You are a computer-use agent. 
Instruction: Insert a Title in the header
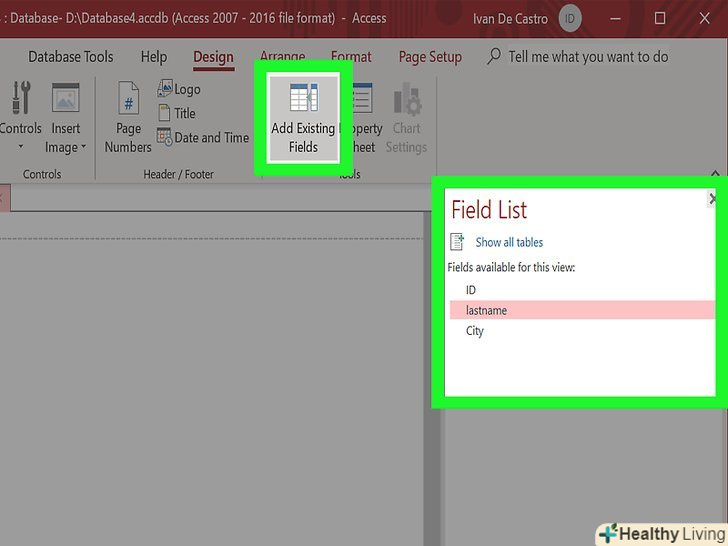177,113
